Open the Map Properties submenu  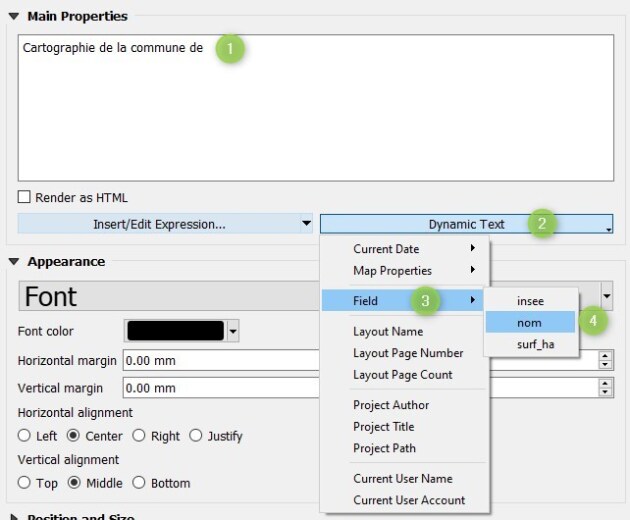coord(405,270)
